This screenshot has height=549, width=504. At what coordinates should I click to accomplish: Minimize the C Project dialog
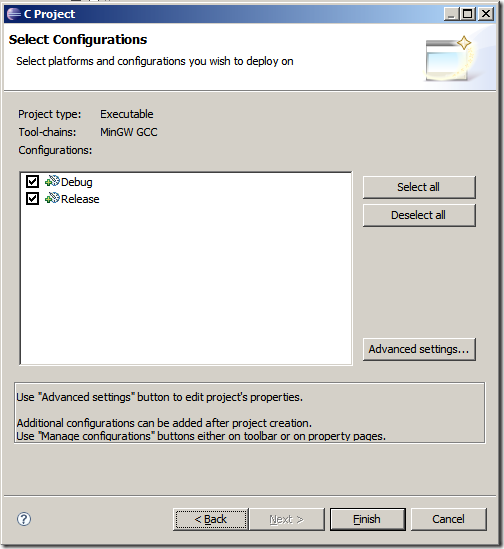(452, 14)
